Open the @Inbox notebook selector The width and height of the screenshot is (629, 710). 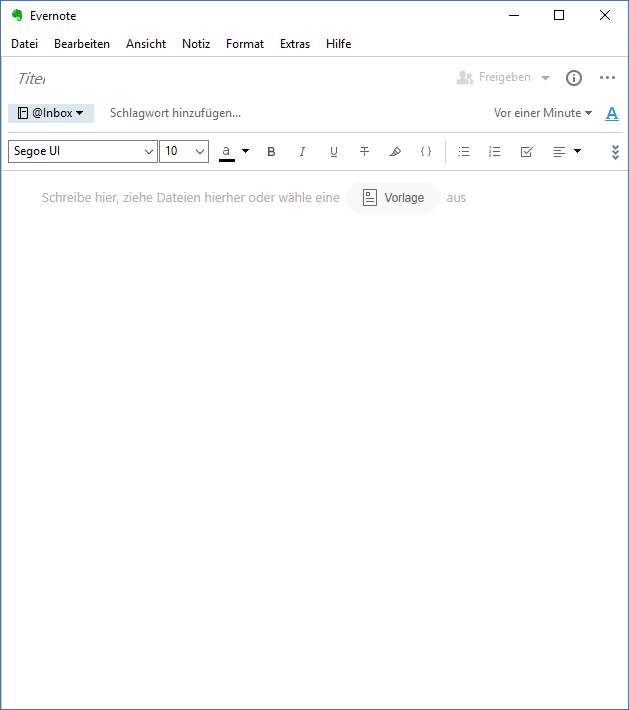51,113
